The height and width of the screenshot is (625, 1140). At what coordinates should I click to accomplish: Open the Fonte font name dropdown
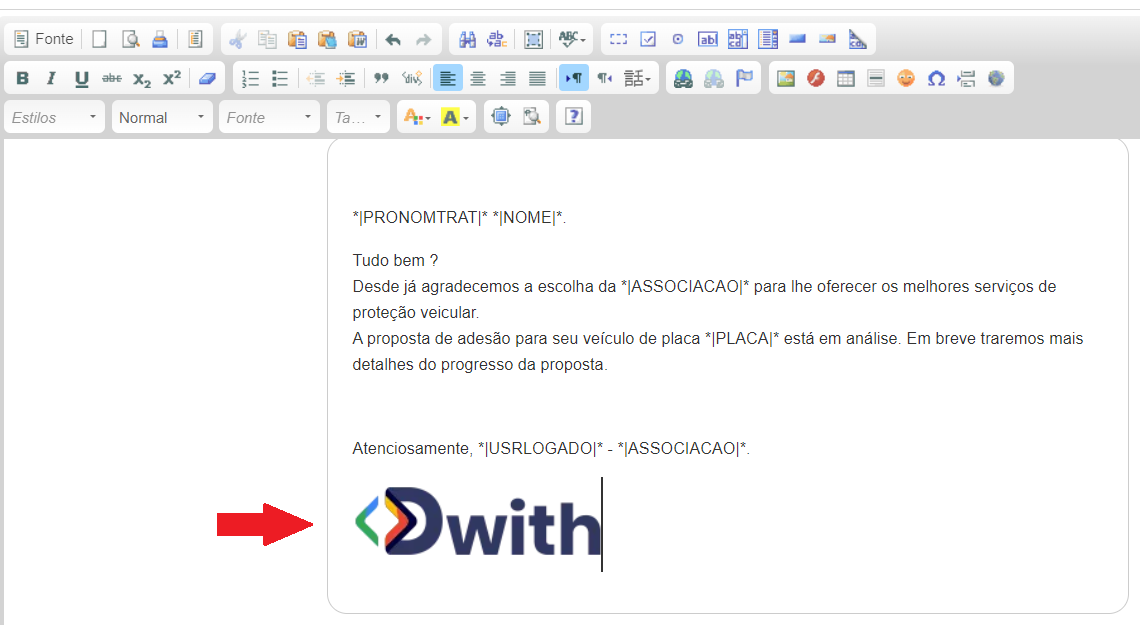click(x=270, y=117)
